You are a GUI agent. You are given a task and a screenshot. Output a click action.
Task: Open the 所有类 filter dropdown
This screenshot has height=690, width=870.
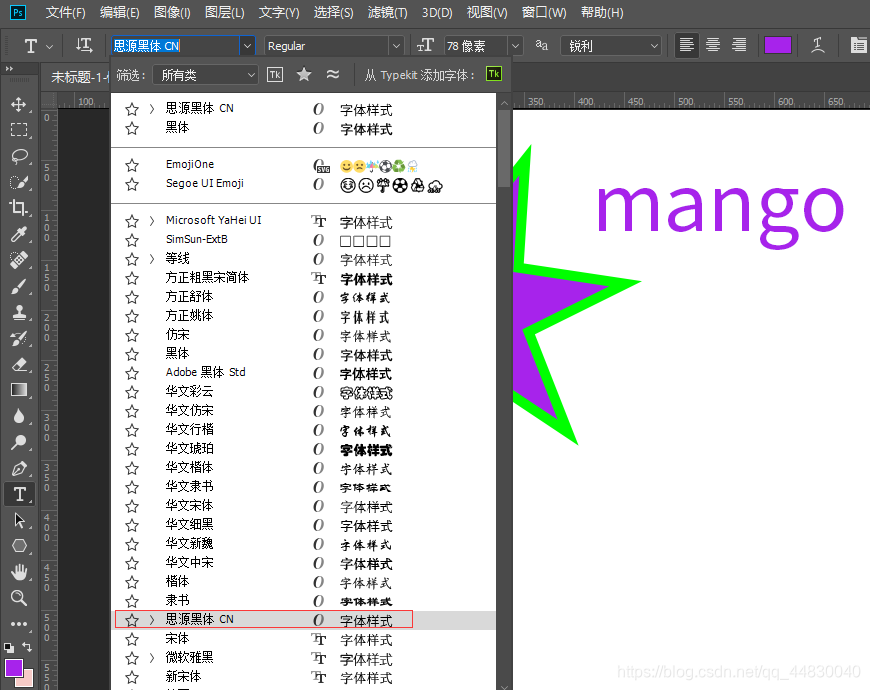coord(205,75)
